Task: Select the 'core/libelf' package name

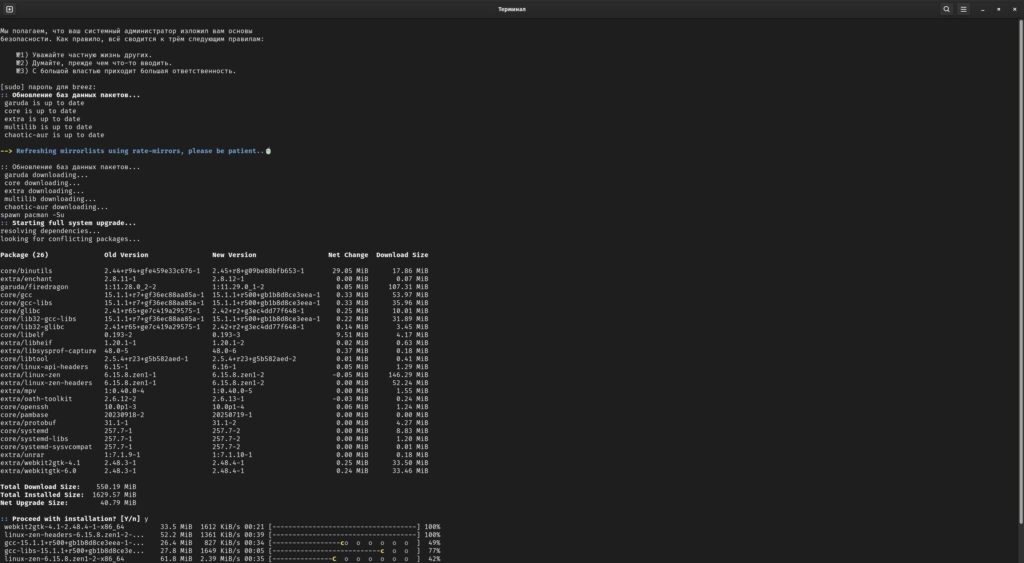Action: [22, 335]
